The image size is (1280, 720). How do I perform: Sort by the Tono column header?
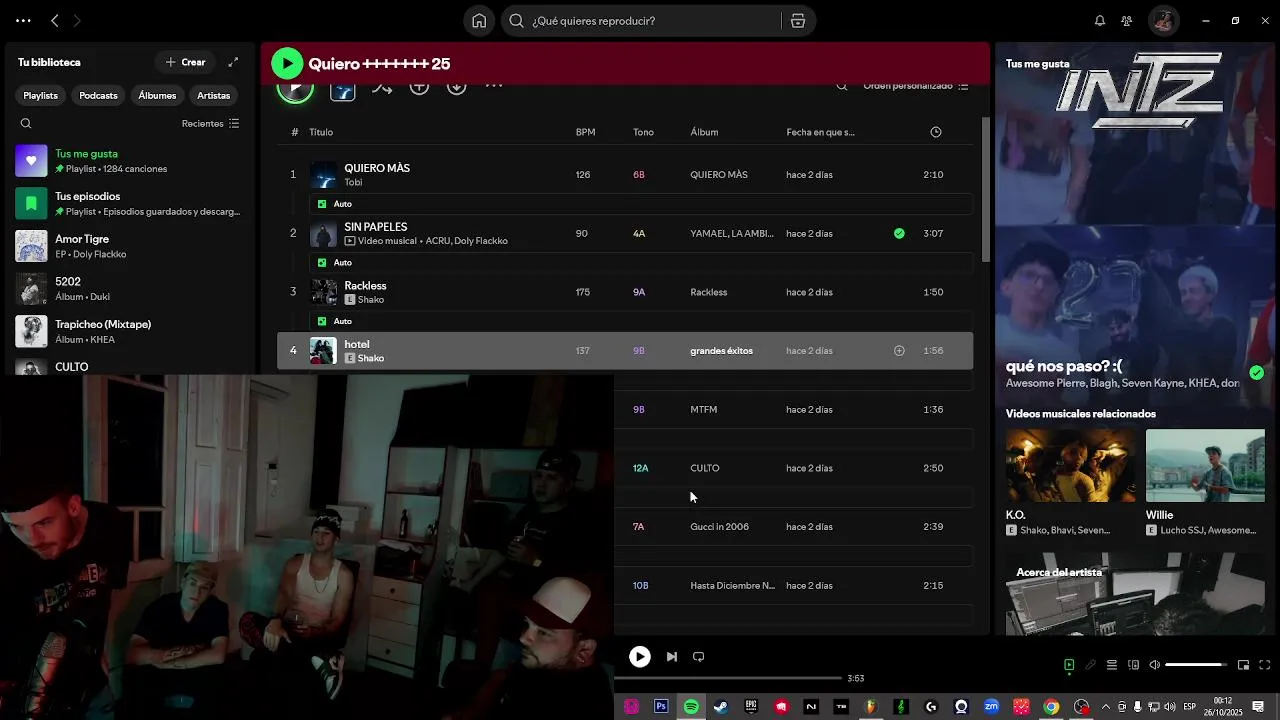point(643,132)
